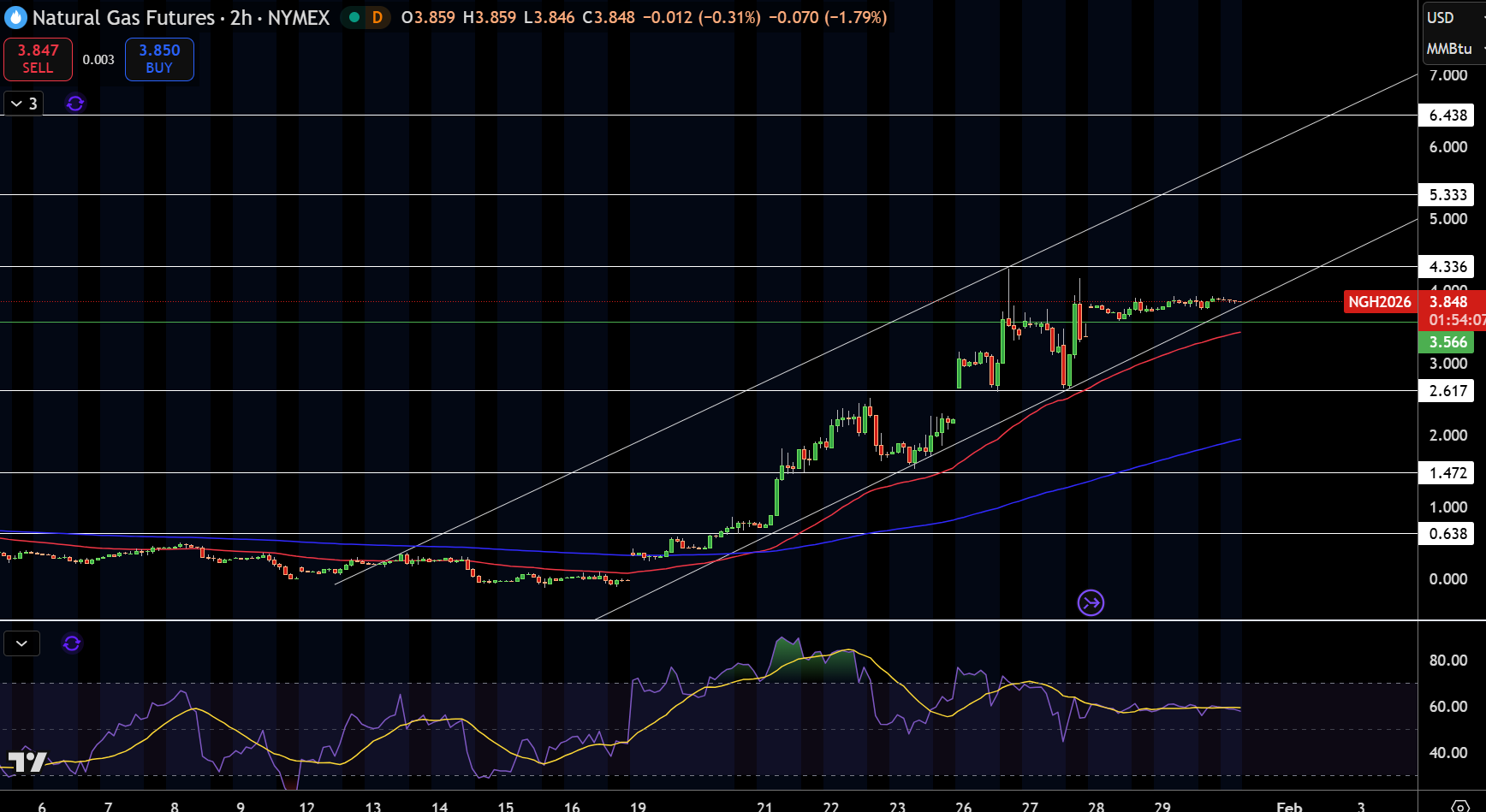Open the USD currency selector
The width and height of the screenshot is (1486, 812).
tap(1441, 18)
